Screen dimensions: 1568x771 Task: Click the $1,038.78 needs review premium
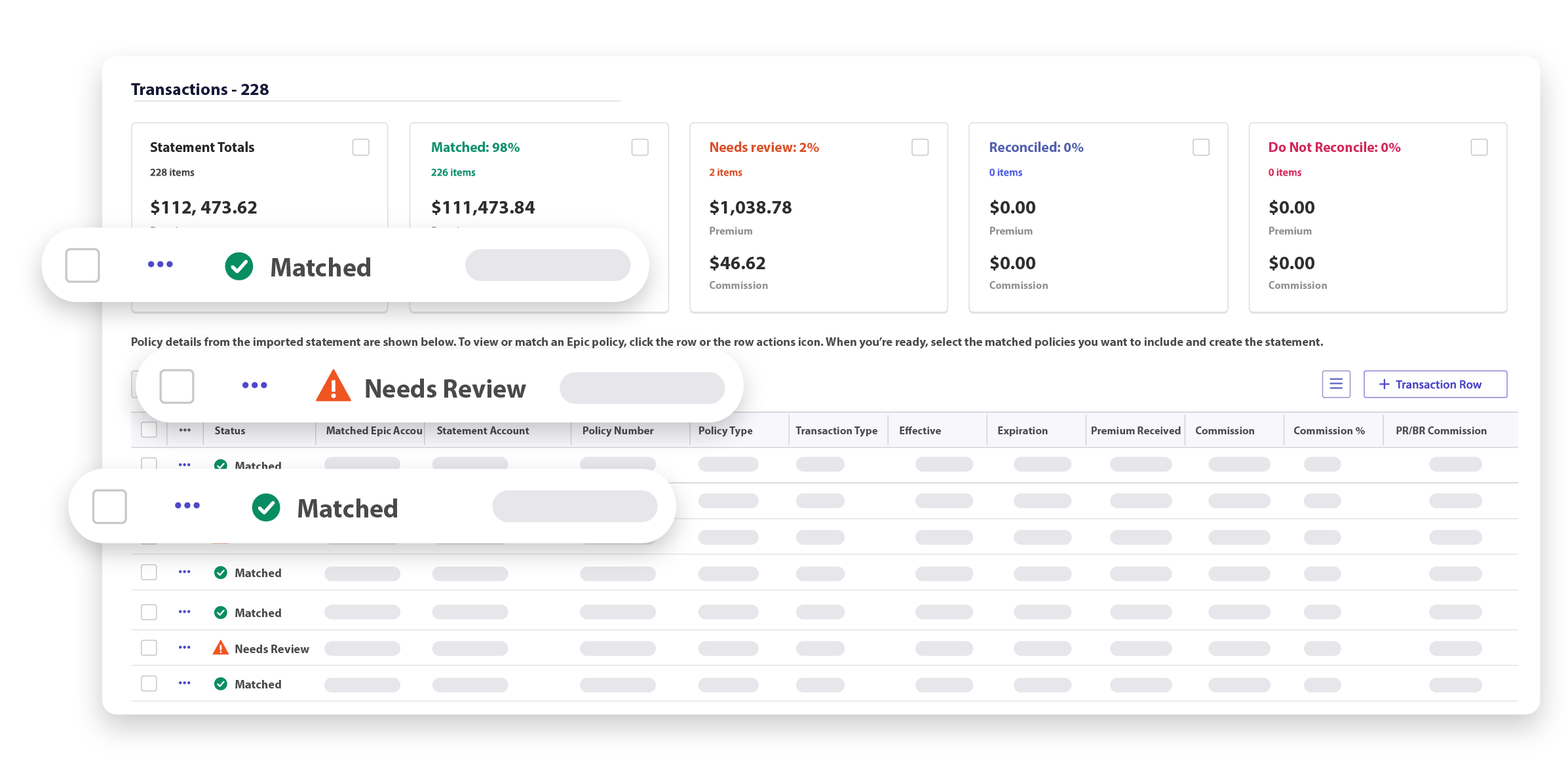point(750,208)
